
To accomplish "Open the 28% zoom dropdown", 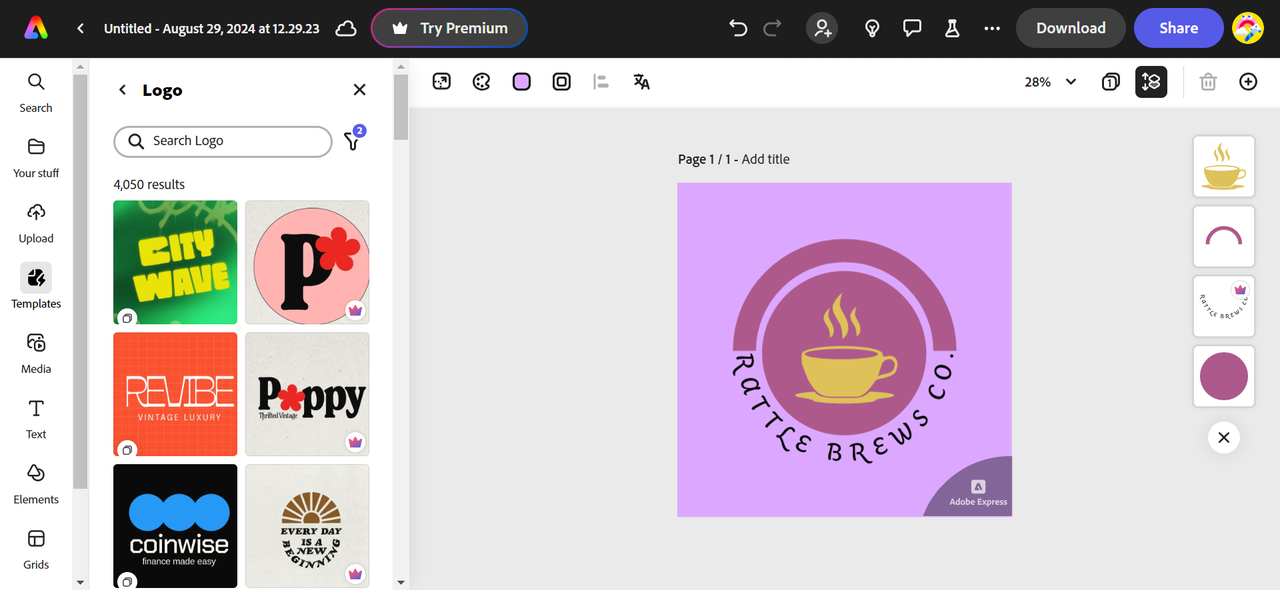I will (1050, 82).
